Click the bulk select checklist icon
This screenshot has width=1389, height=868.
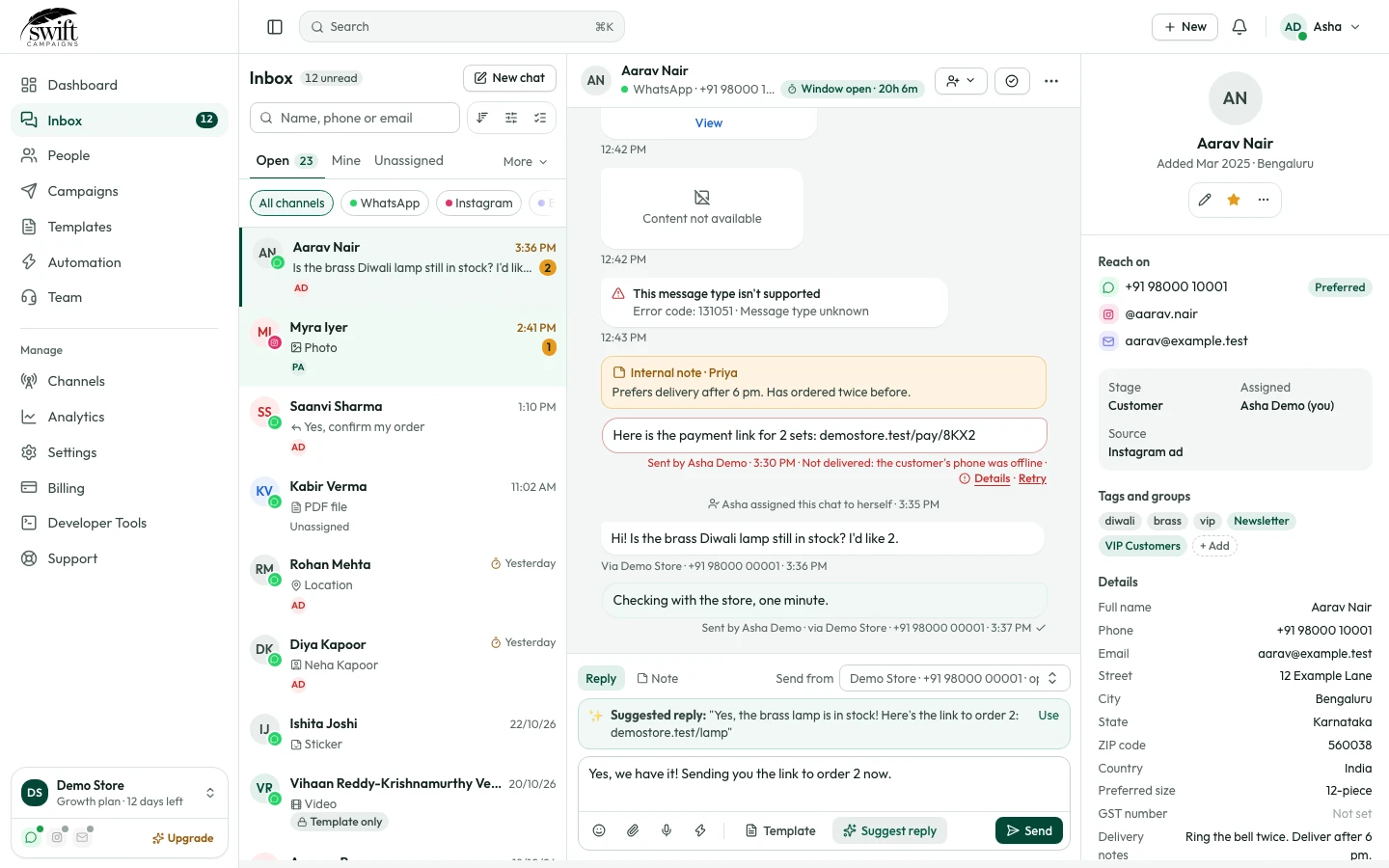click(x=540, y=118)
